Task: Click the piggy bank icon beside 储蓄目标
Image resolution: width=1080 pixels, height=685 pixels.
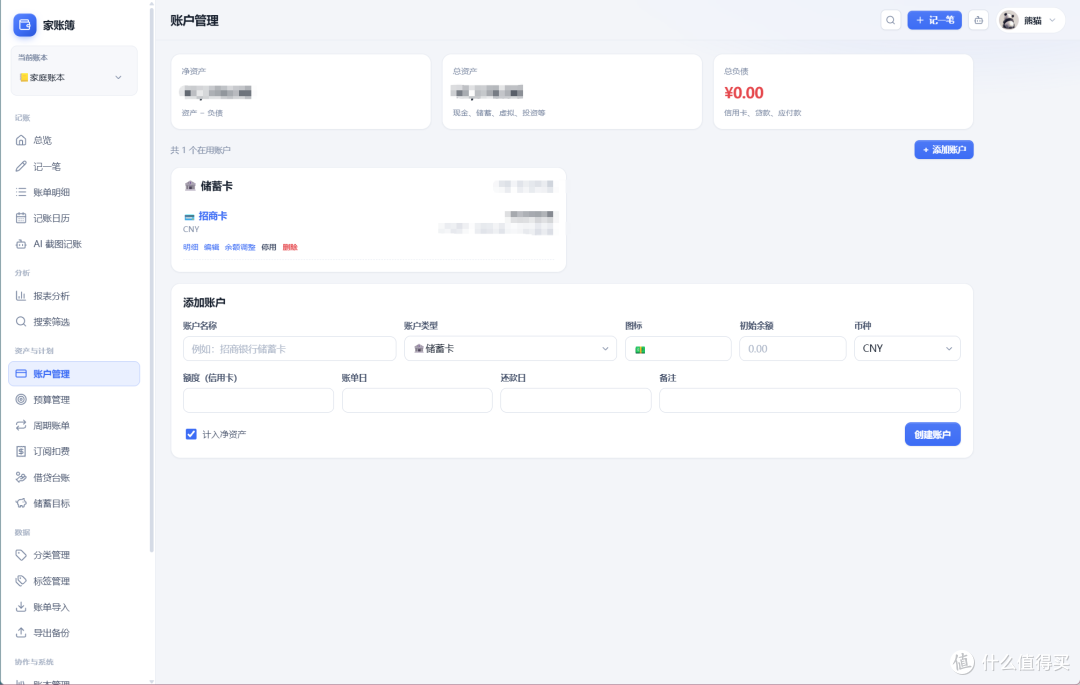Action: (x=21, y=503)
